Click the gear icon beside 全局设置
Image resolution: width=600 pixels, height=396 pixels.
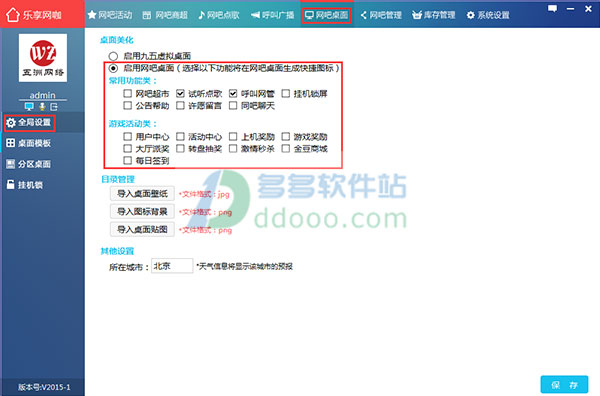tap(11, 122)
